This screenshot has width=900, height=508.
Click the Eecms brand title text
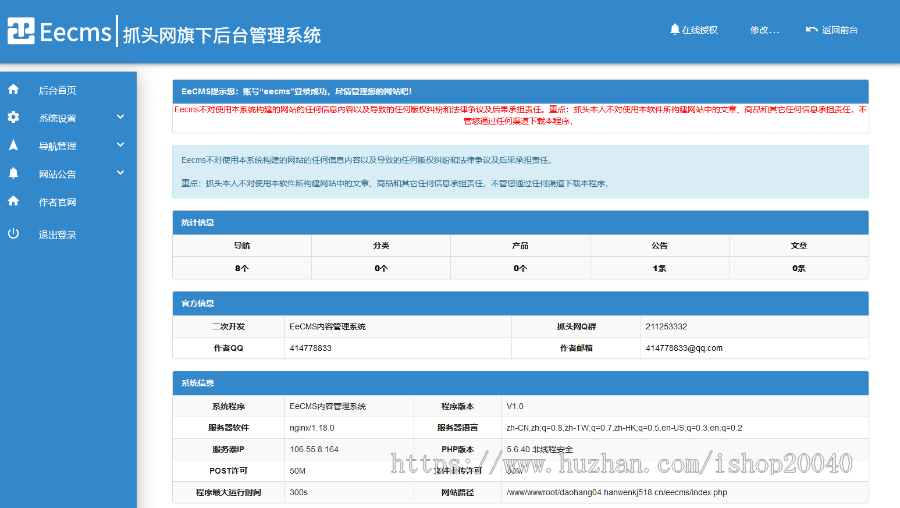click(x=75, y=32)
